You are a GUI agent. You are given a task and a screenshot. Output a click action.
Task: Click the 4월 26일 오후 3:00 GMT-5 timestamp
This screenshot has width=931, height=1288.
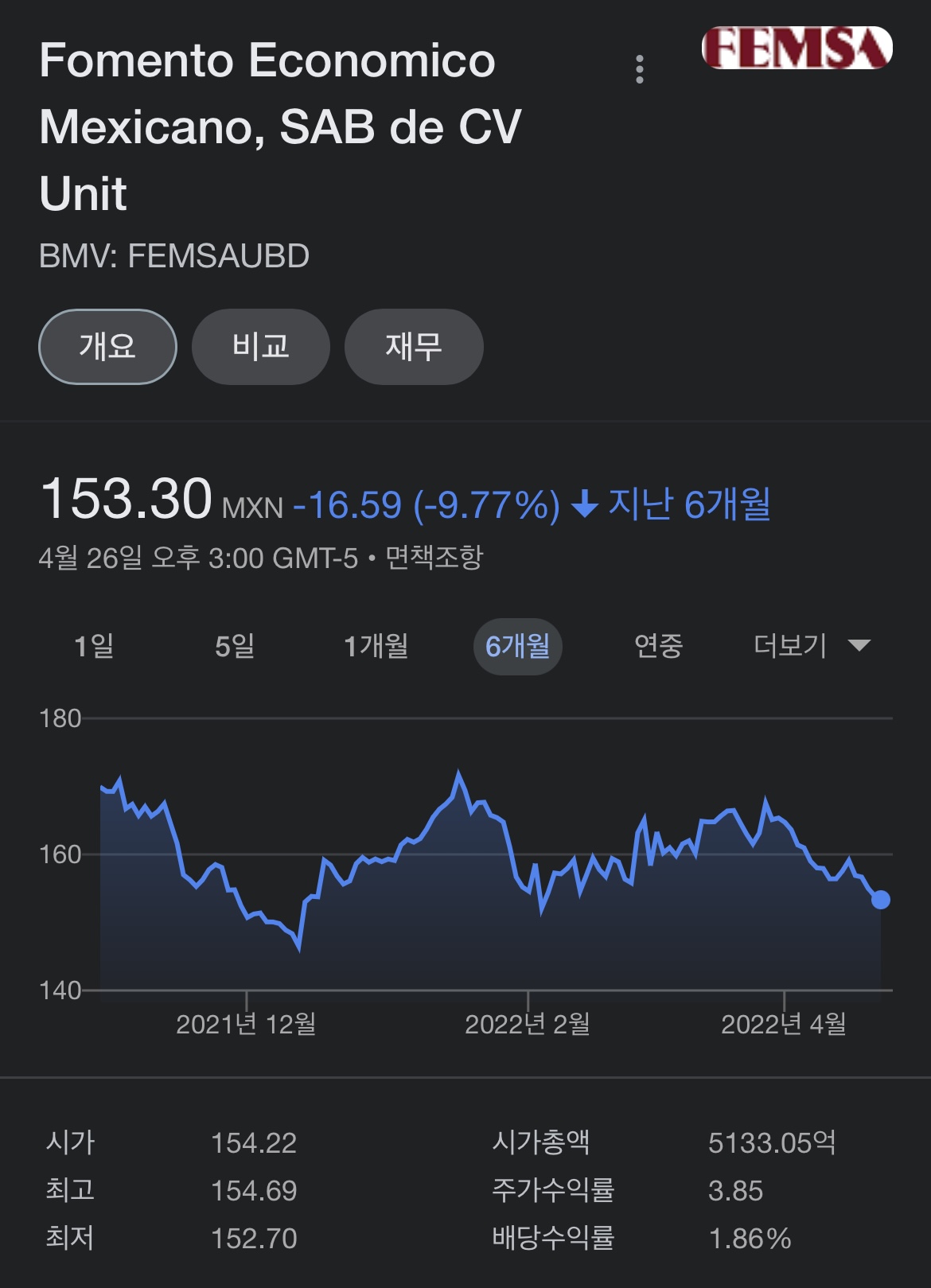coord(198,558)
